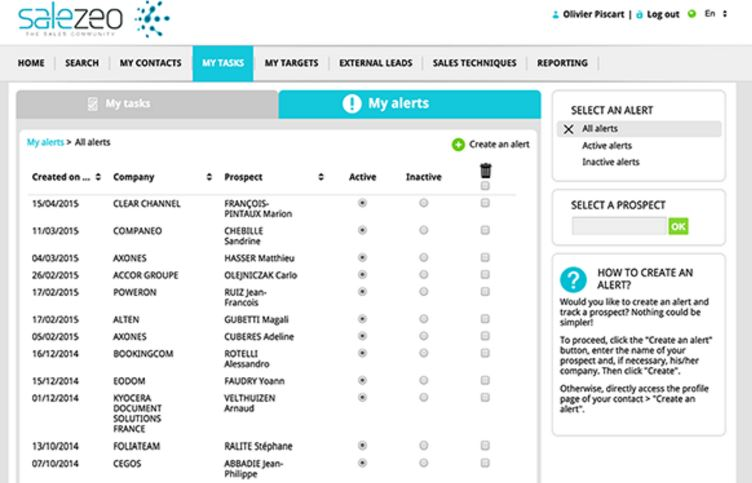Click company CEGOS cell

[127, 464]
